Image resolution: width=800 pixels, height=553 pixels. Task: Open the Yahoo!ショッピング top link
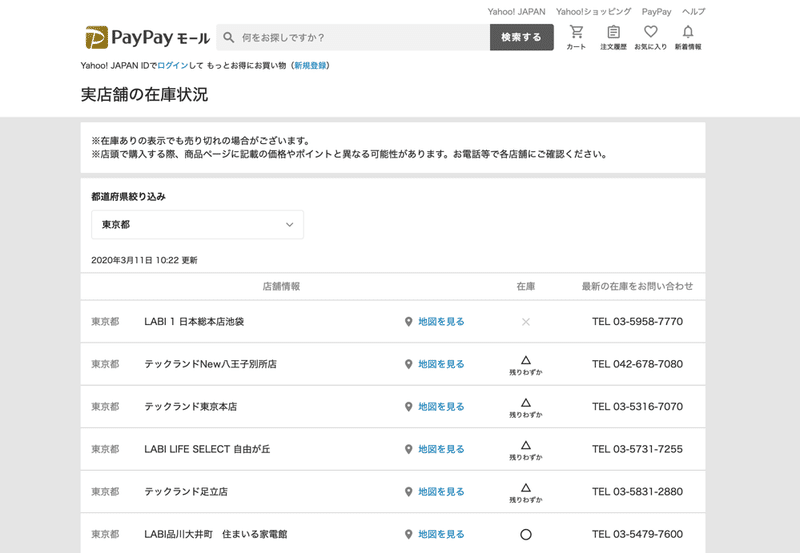click(593, 12)
